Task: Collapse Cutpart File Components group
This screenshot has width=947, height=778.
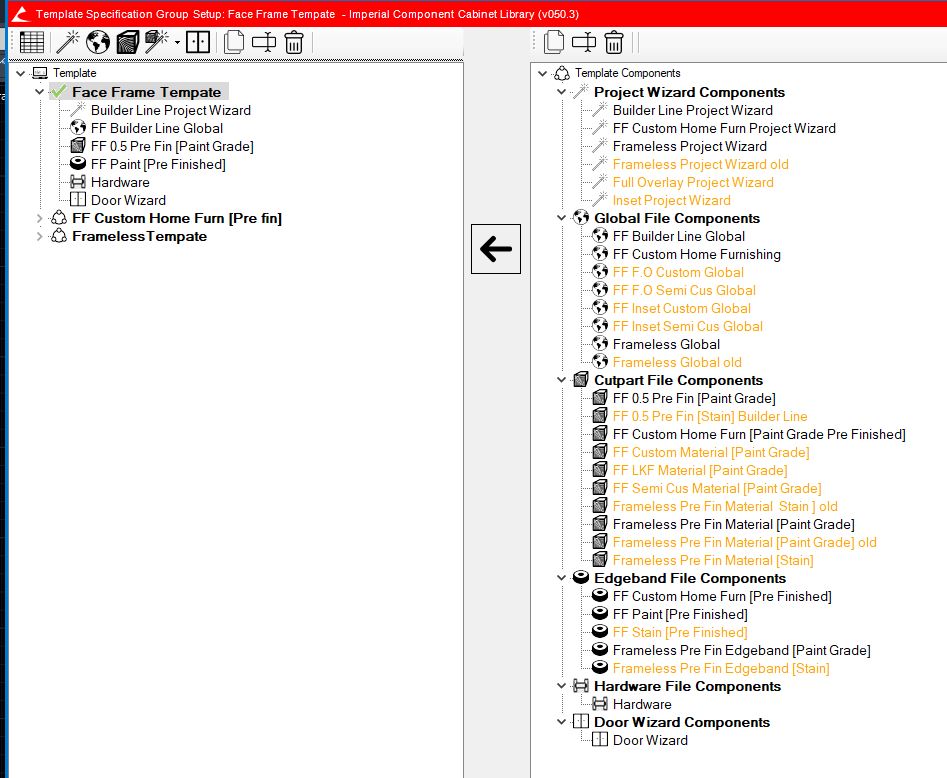Action: click(562, 380)
